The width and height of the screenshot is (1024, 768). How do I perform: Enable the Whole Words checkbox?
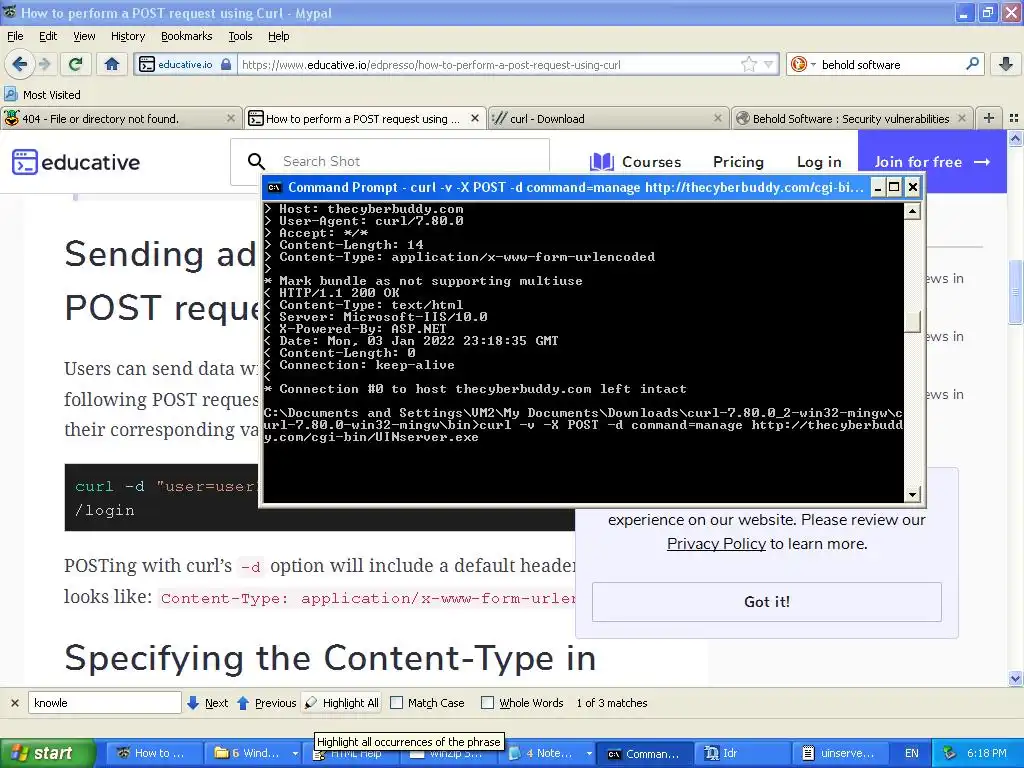tap(487, 703)
